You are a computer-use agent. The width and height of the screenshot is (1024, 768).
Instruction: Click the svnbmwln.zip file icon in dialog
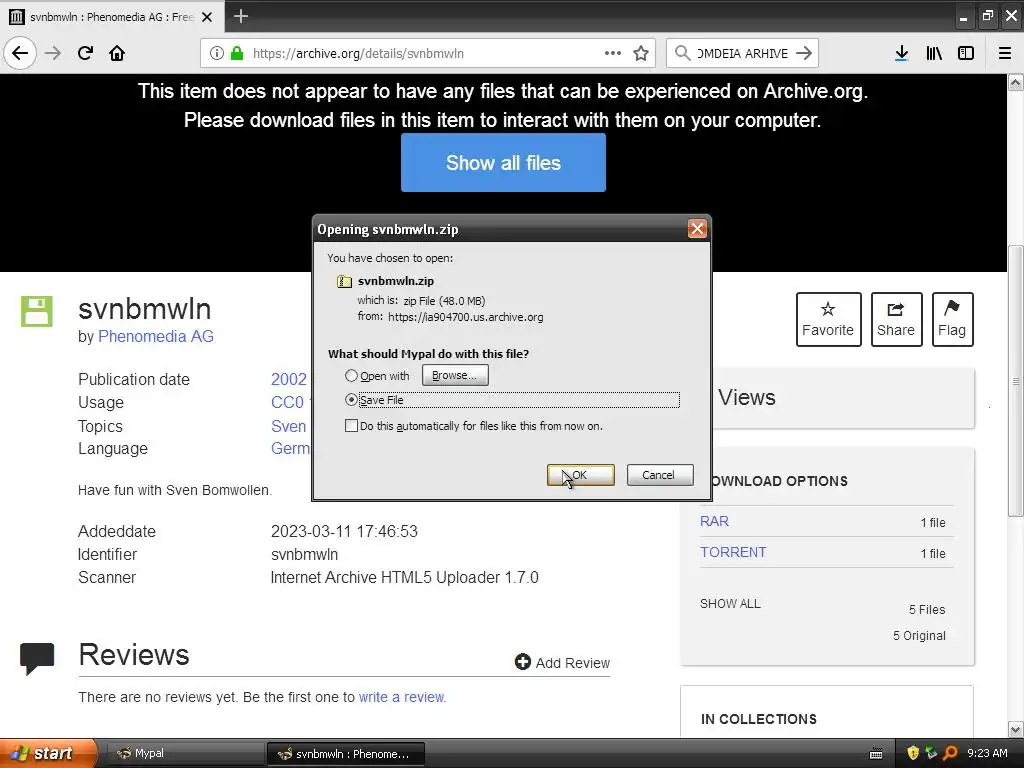tap(344, 281)
